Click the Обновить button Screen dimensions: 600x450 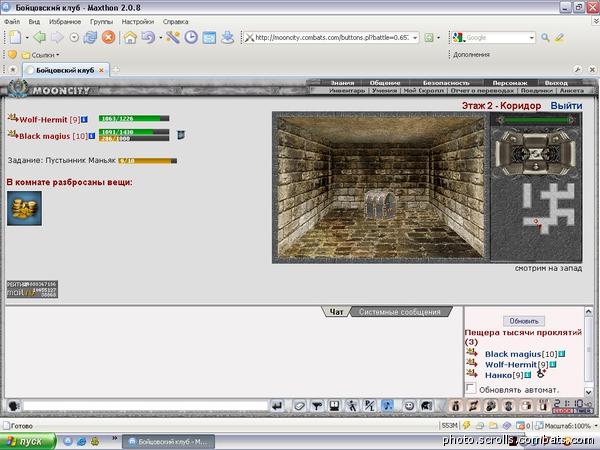click(x=524, y=321)
